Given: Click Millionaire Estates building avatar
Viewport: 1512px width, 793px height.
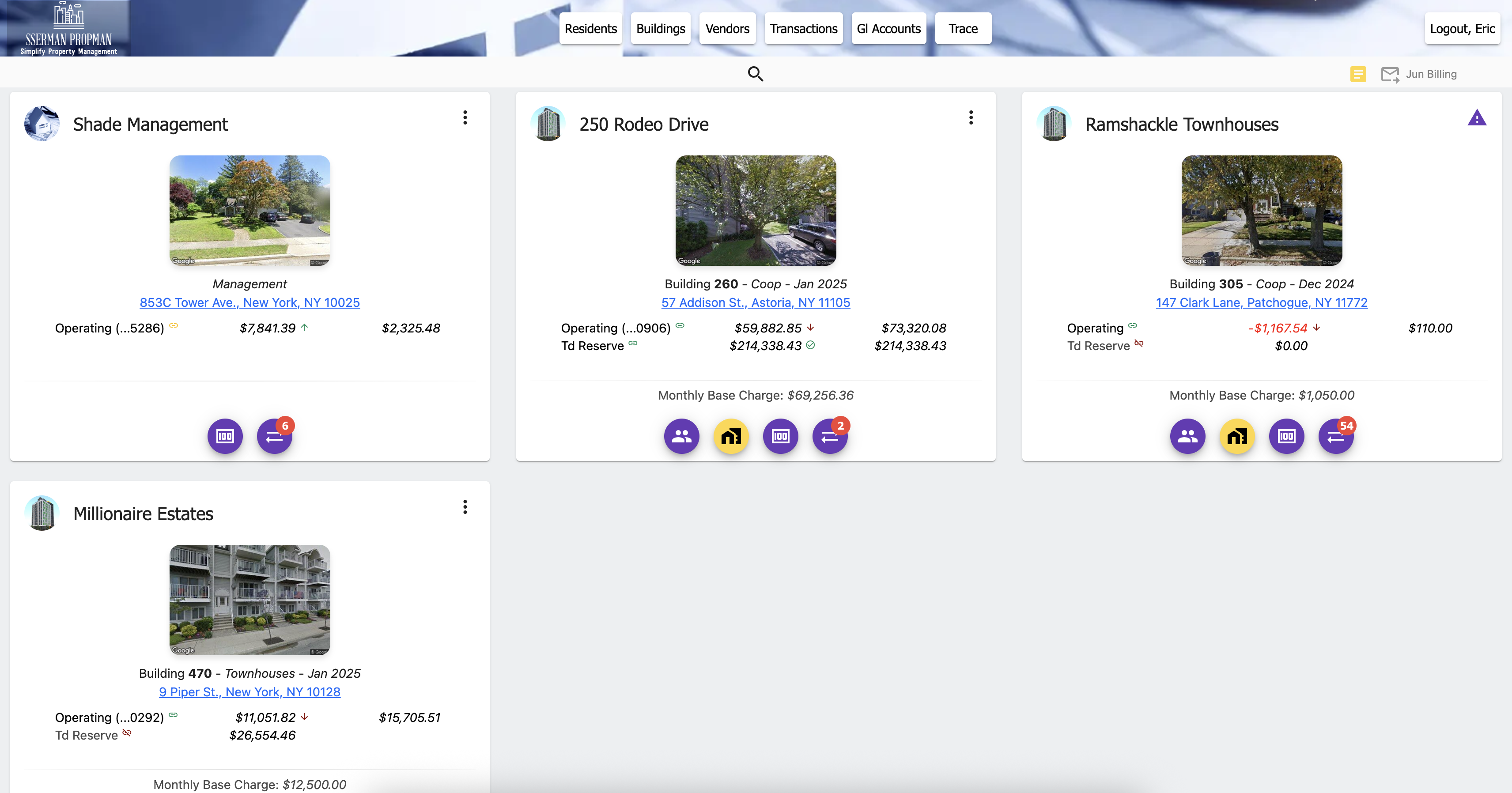Looking at the screenshot, I should point(42,513).
